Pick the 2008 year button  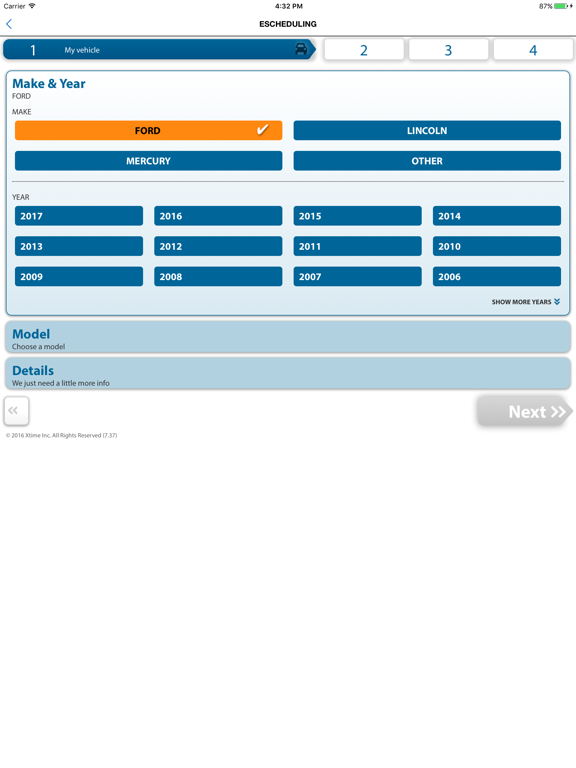(218, 277)
